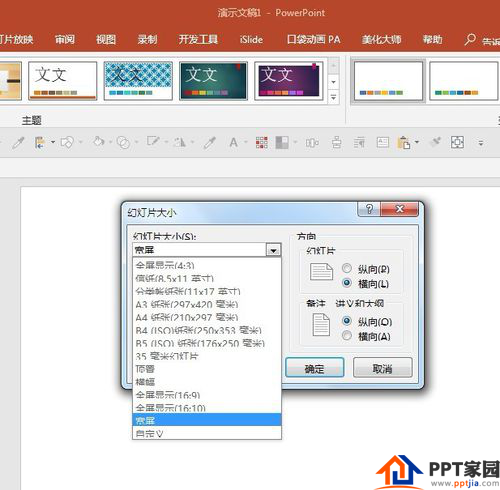This screenshot has height=490, width=500.
Task: Open the 视图 ribbon tab
Action: point(106,40)
